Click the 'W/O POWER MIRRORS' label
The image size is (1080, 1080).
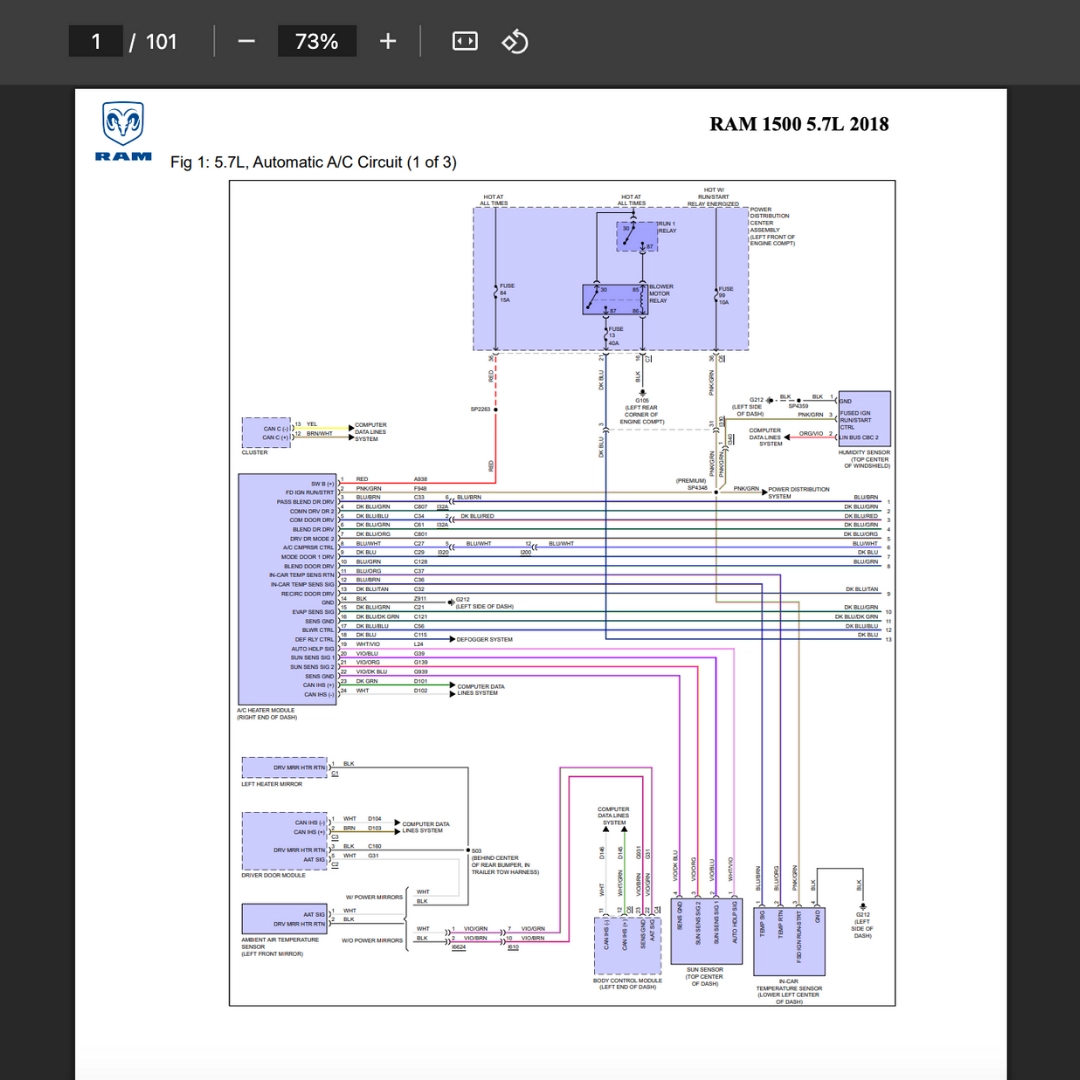pos(372,940)
